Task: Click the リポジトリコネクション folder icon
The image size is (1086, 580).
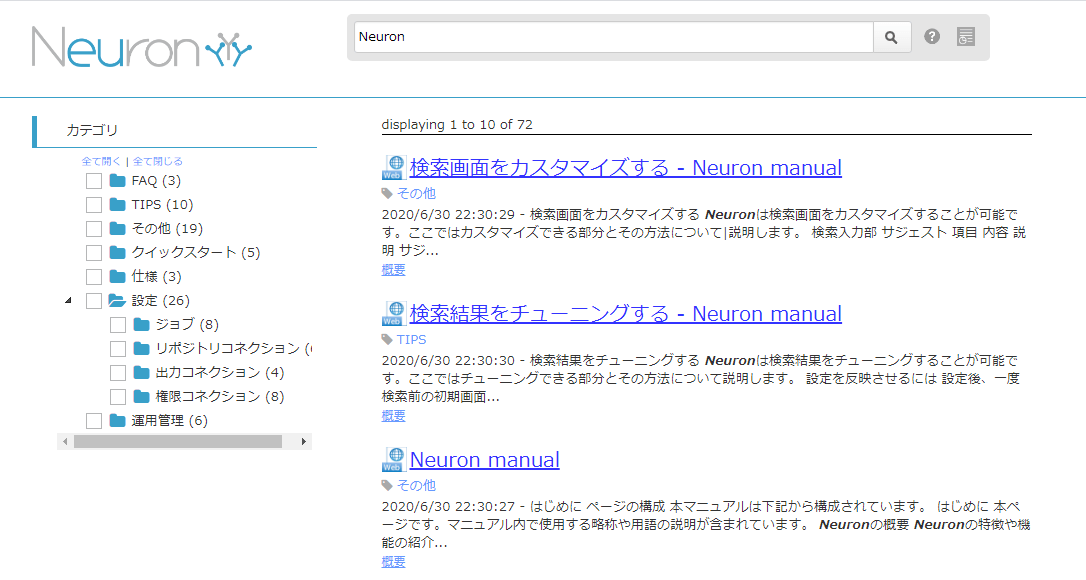Action: 141,349
